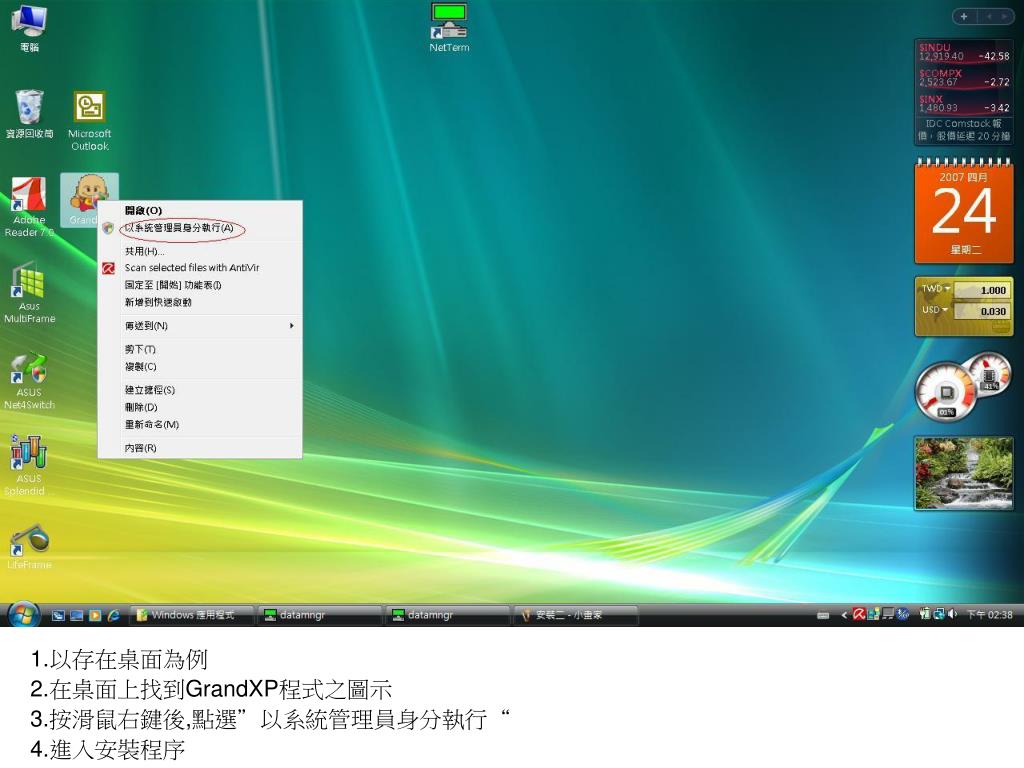Click the calendar gadget showing 24
This screenshot has width=1024, height=768.
tap(964, 211)
